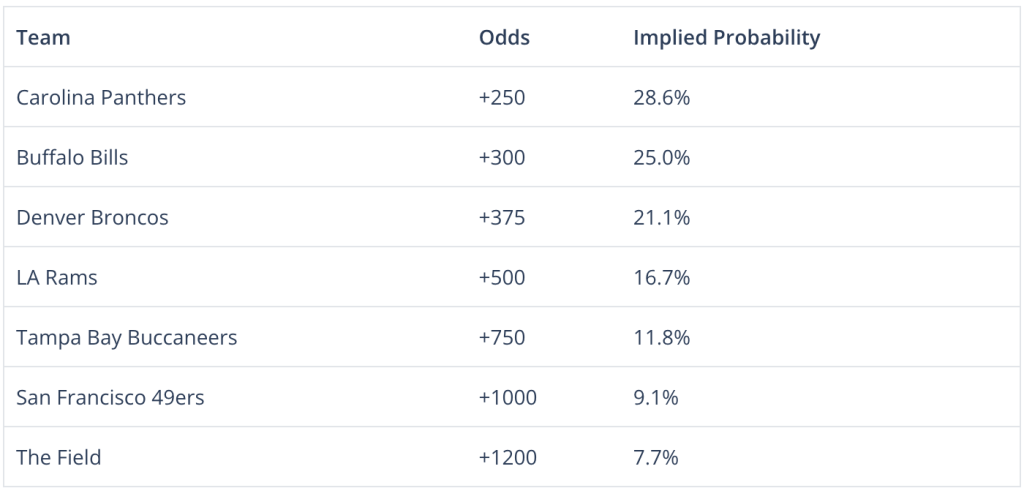
Task: Click the +300 odds value
Action: pos(502,157)
